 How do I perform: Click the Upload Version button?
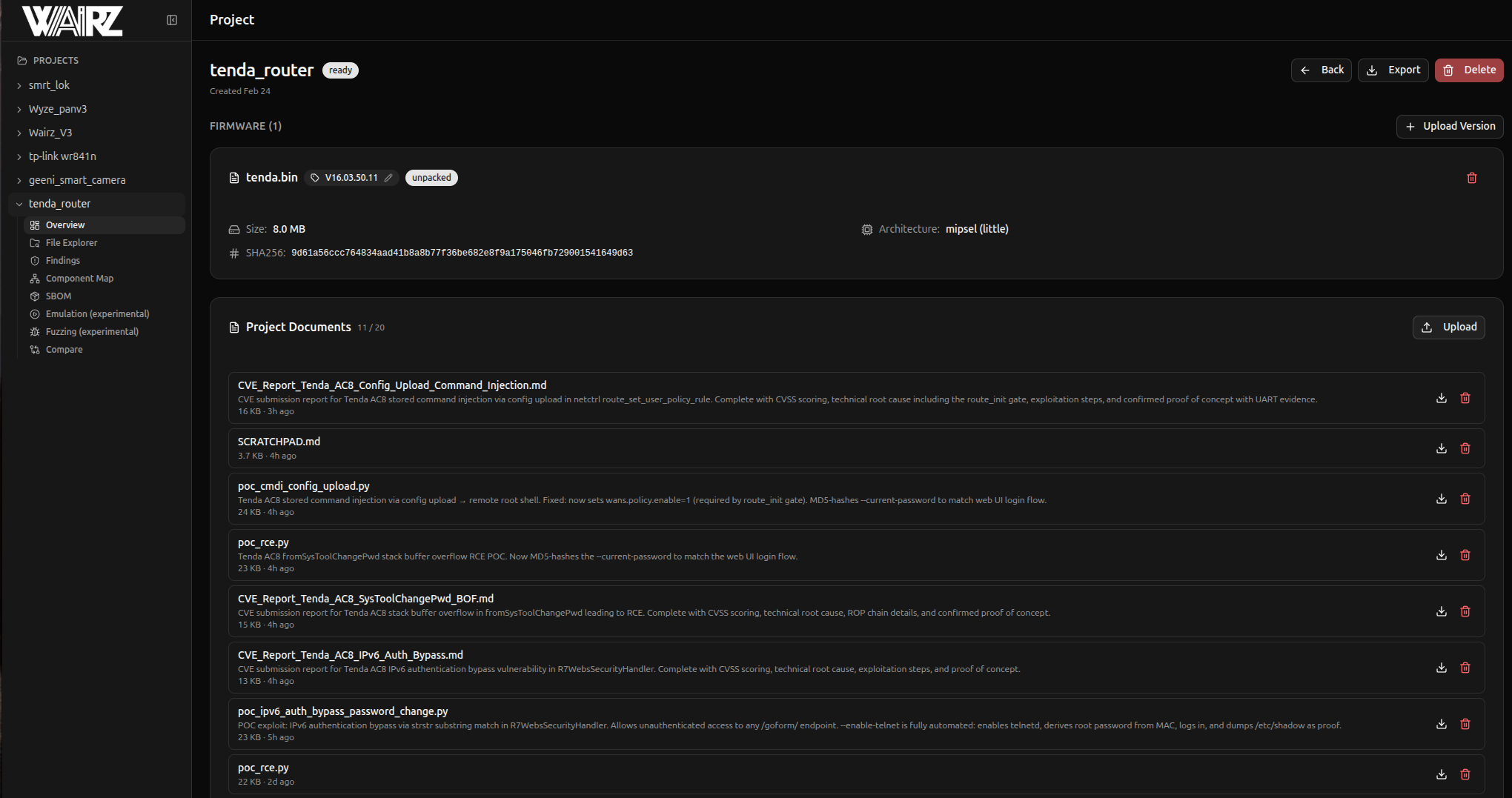pos(1449,127)
